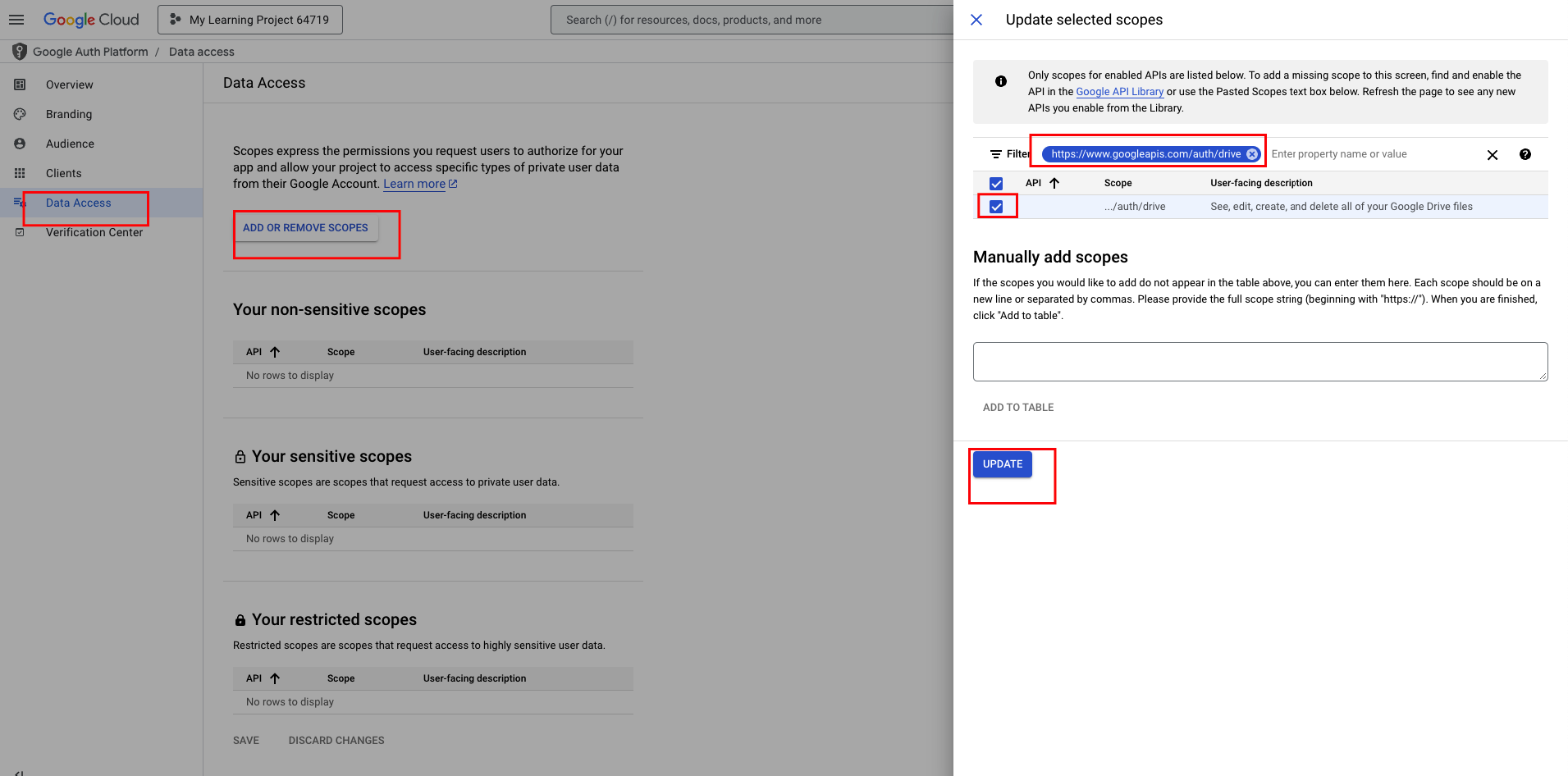Click the info icon in the notice

coord(1001,81)
